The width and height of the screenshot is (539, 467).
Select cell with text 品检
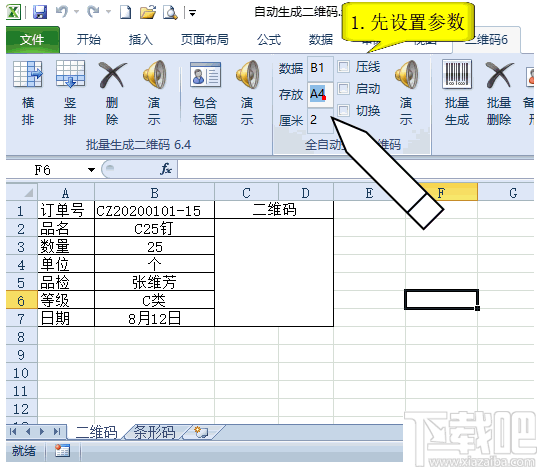[x=66, y=282]
